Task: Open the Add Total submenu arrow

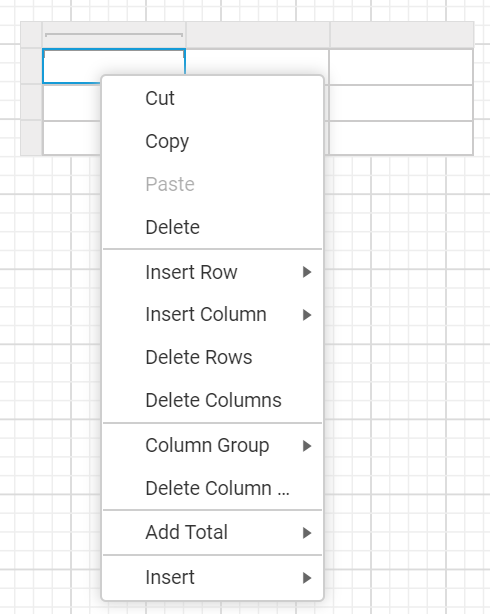Action: coord(307,533)
